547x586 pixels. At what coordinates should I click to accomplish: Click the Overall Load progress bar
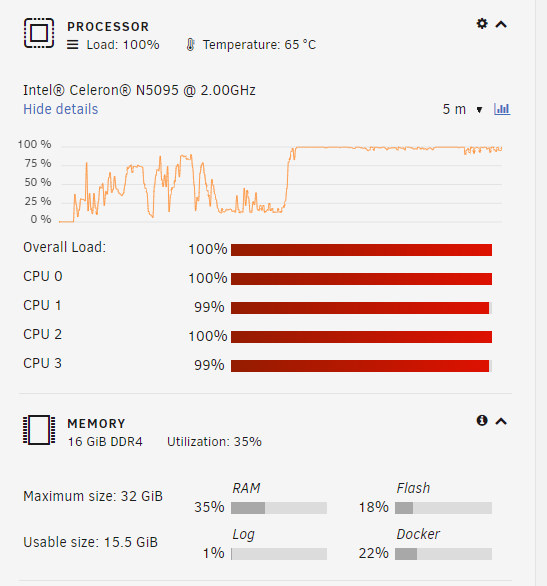tap(361, 250)
